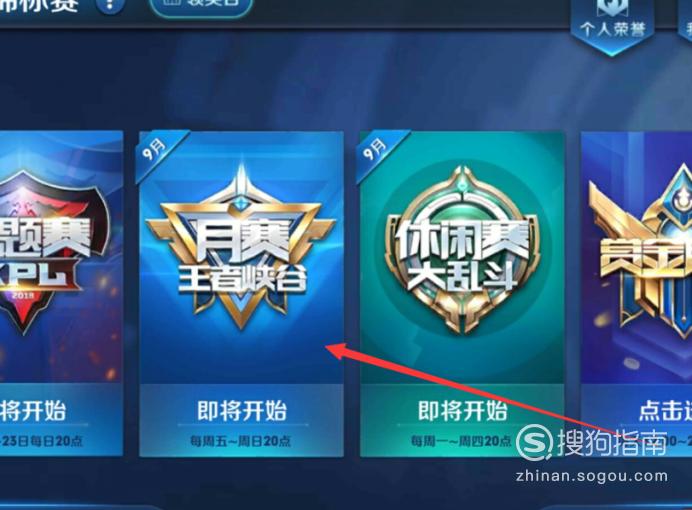Open the zhinan.sogou.com link
692x510 pixels.
[x=591, y=476]
